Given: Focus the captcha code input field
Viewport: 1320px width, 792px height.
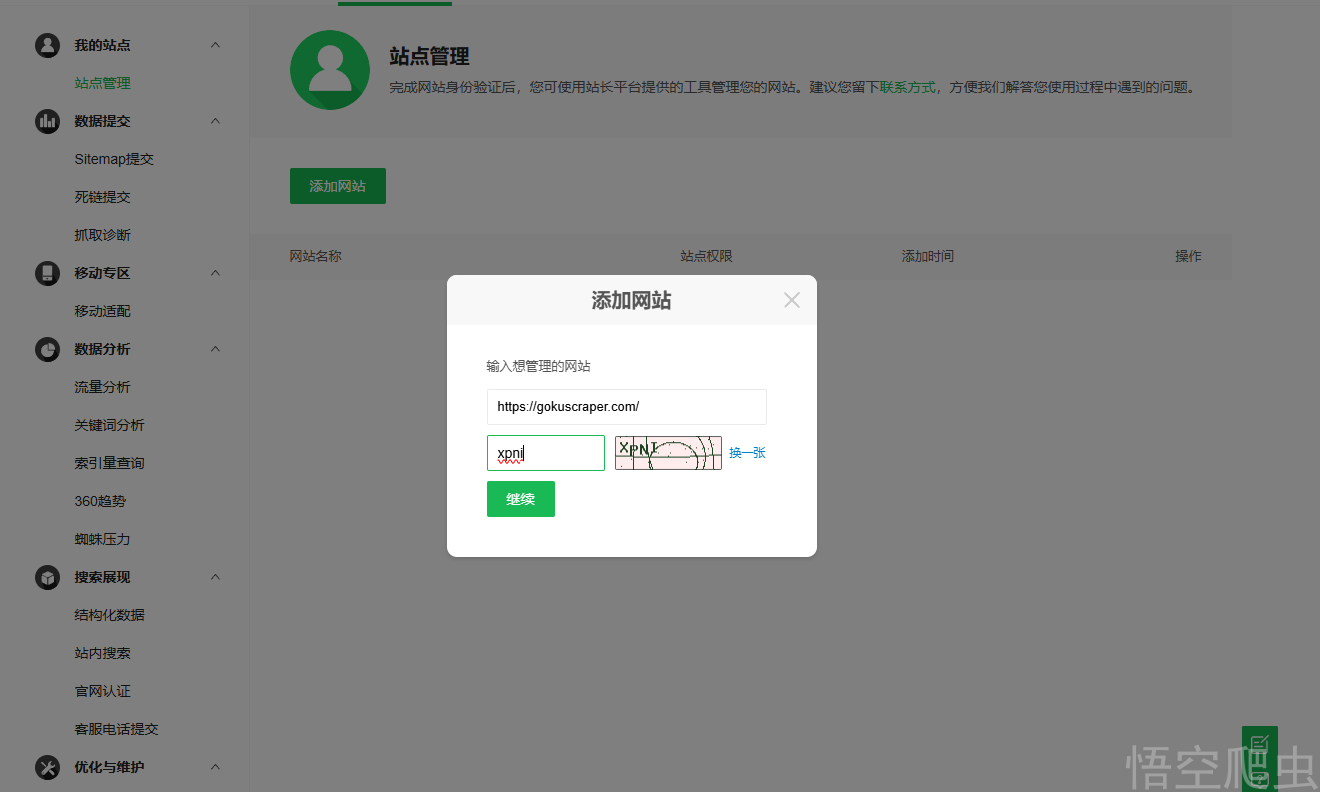Looking at the screenshot, I should coord(545,453).
